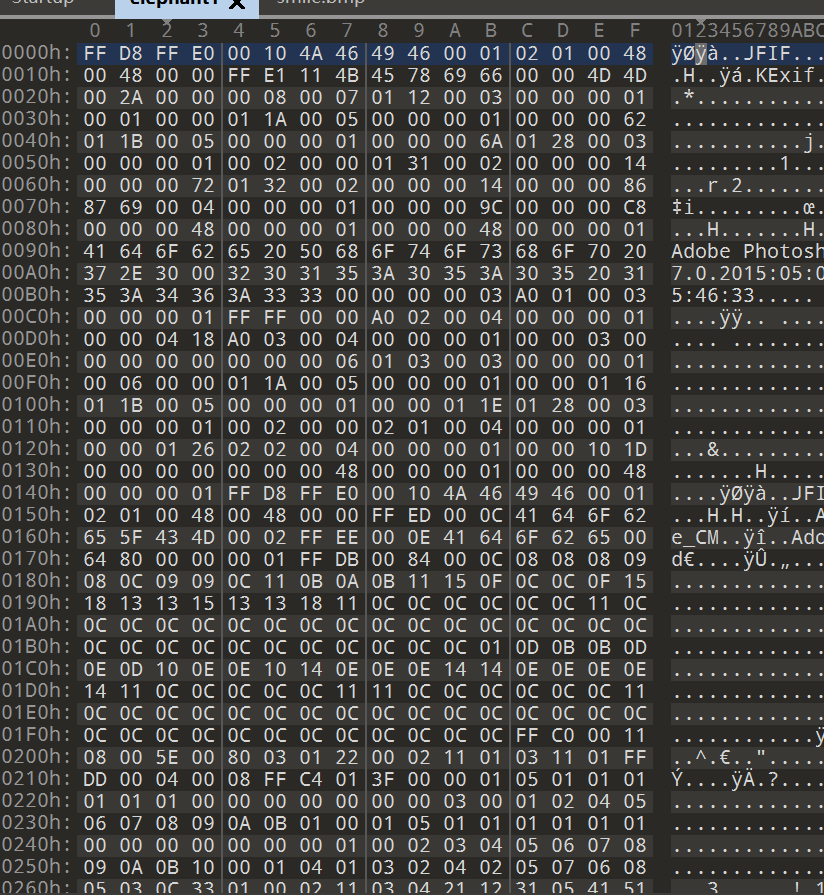The width and height of the screenshot is (824, 895).
Task: Click byte DB in row 0170h
Action: pos(346,559)
